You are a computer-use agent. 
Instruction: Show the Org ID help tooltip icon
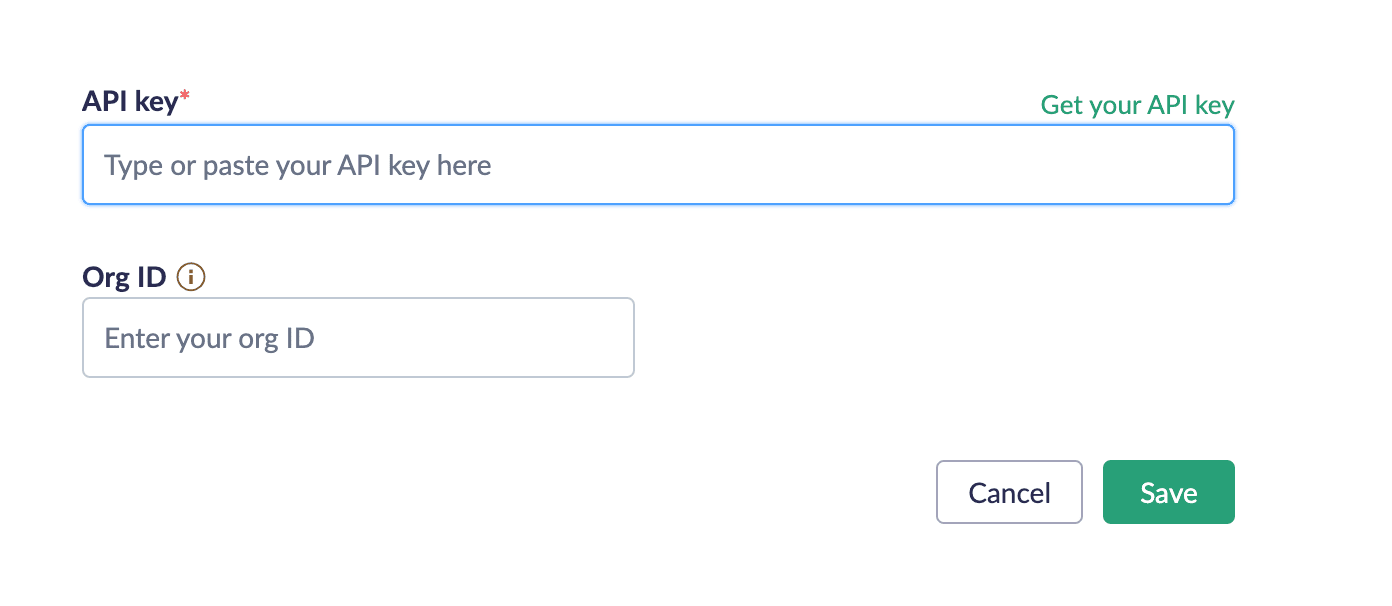pos(190,277)
